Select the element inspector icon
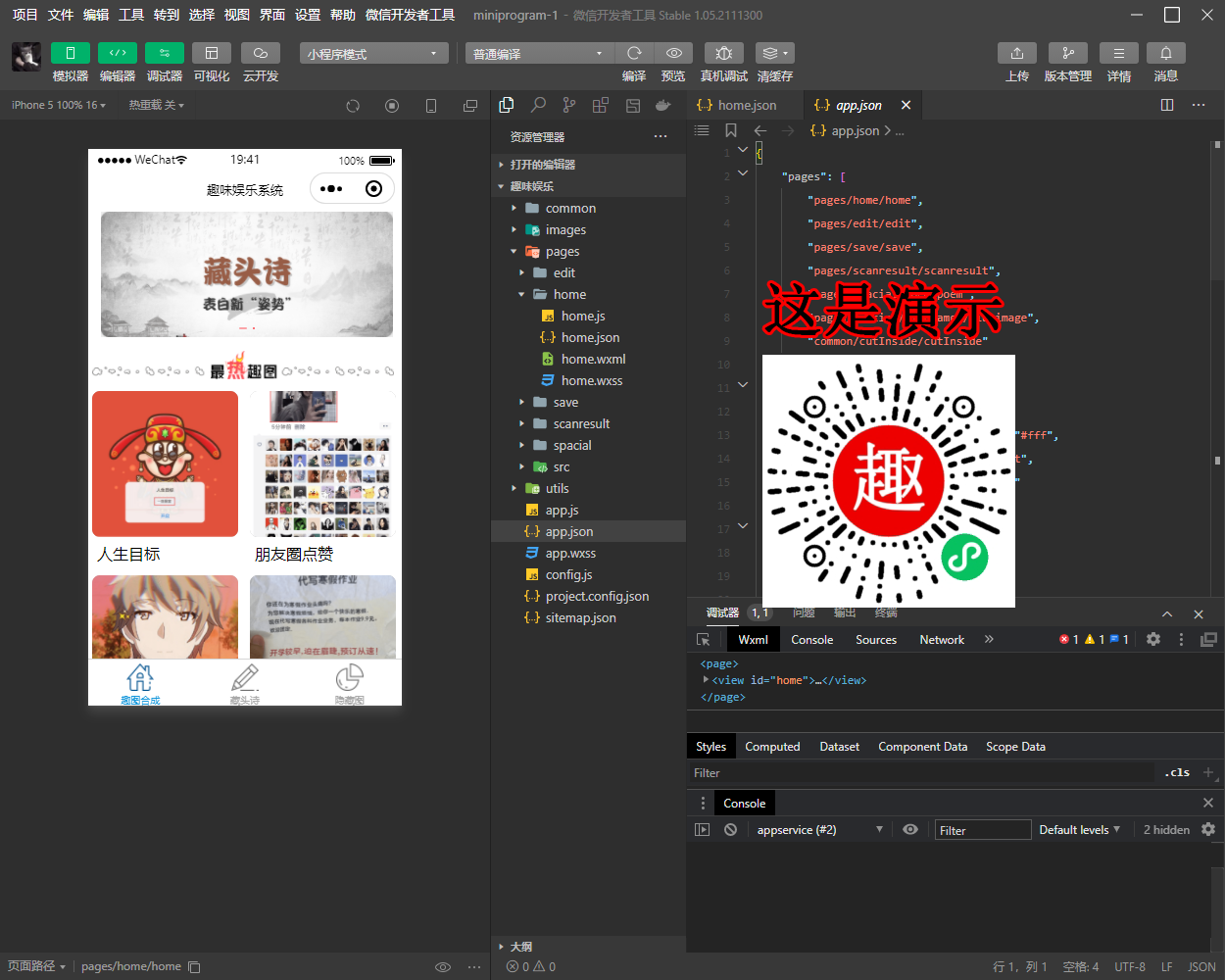1225x980 pixels. [x=703, y=640]
